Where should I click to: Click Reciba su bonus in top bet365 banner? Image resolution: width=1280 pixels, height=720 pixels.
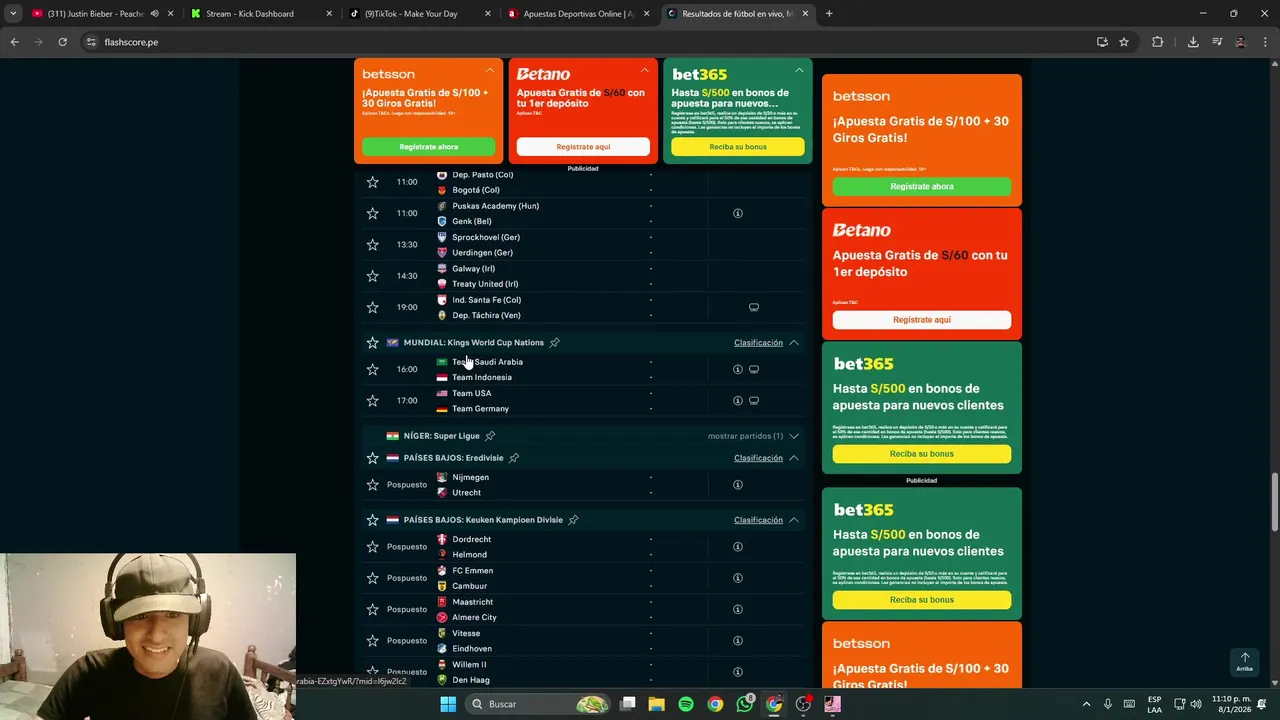click(738, 147)
